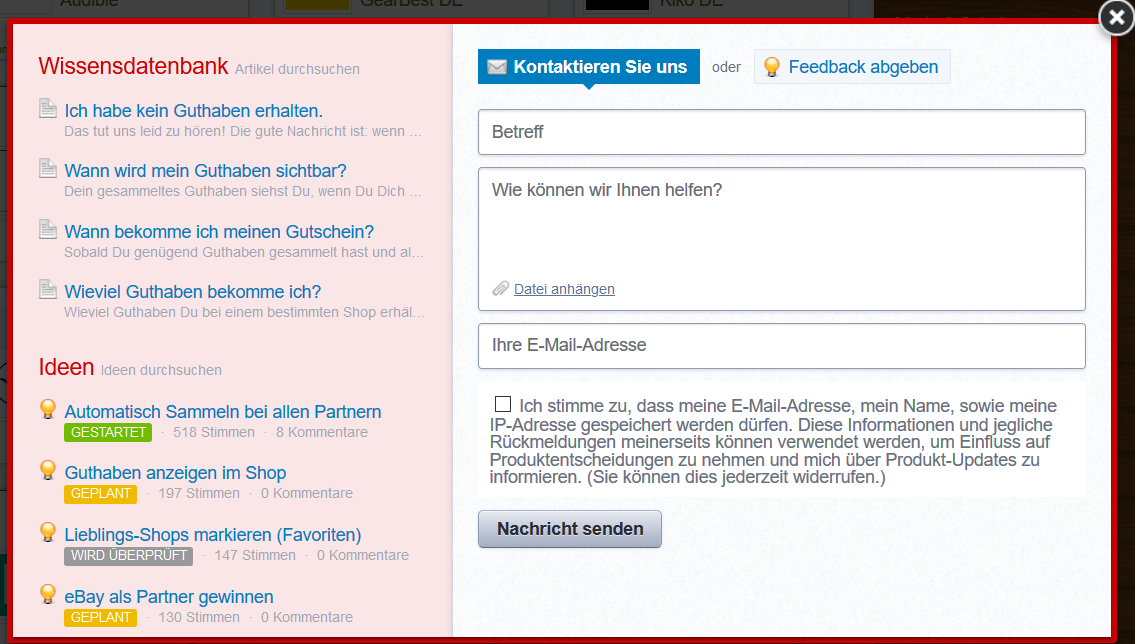Close the support dialog with the X
Image resolution: width=1135 pixels, height=644 pixels.
(1116, 17)
